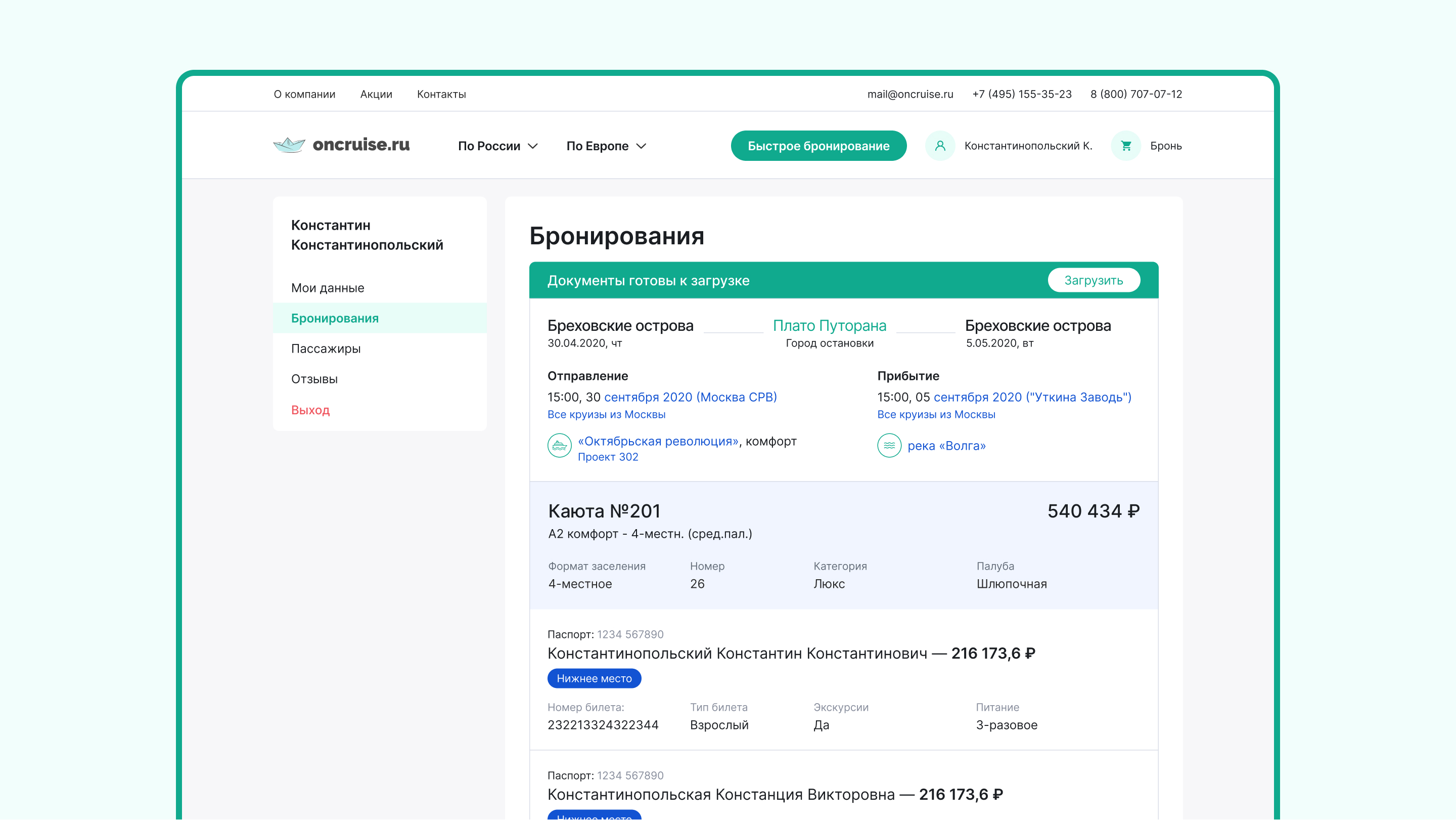This screenshot has height=820, width=1456.
Task: Click the ship icon beside «Октябрьская революция»
Action: pos(559,446)
